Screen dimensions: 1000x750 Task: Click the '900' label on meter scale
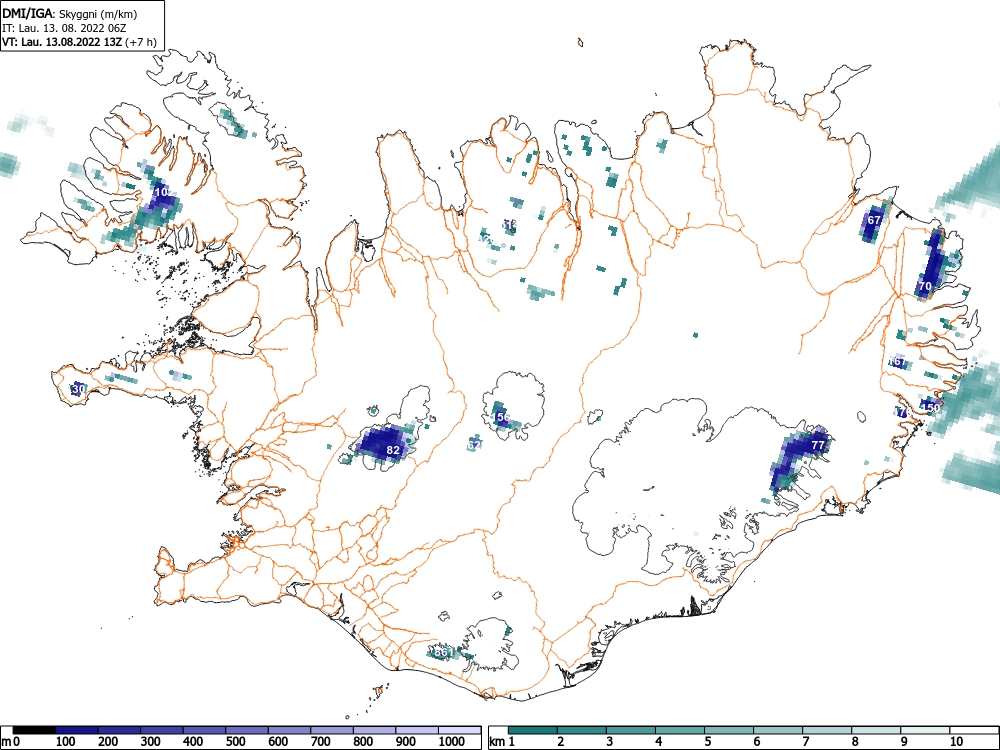(406, 742)
